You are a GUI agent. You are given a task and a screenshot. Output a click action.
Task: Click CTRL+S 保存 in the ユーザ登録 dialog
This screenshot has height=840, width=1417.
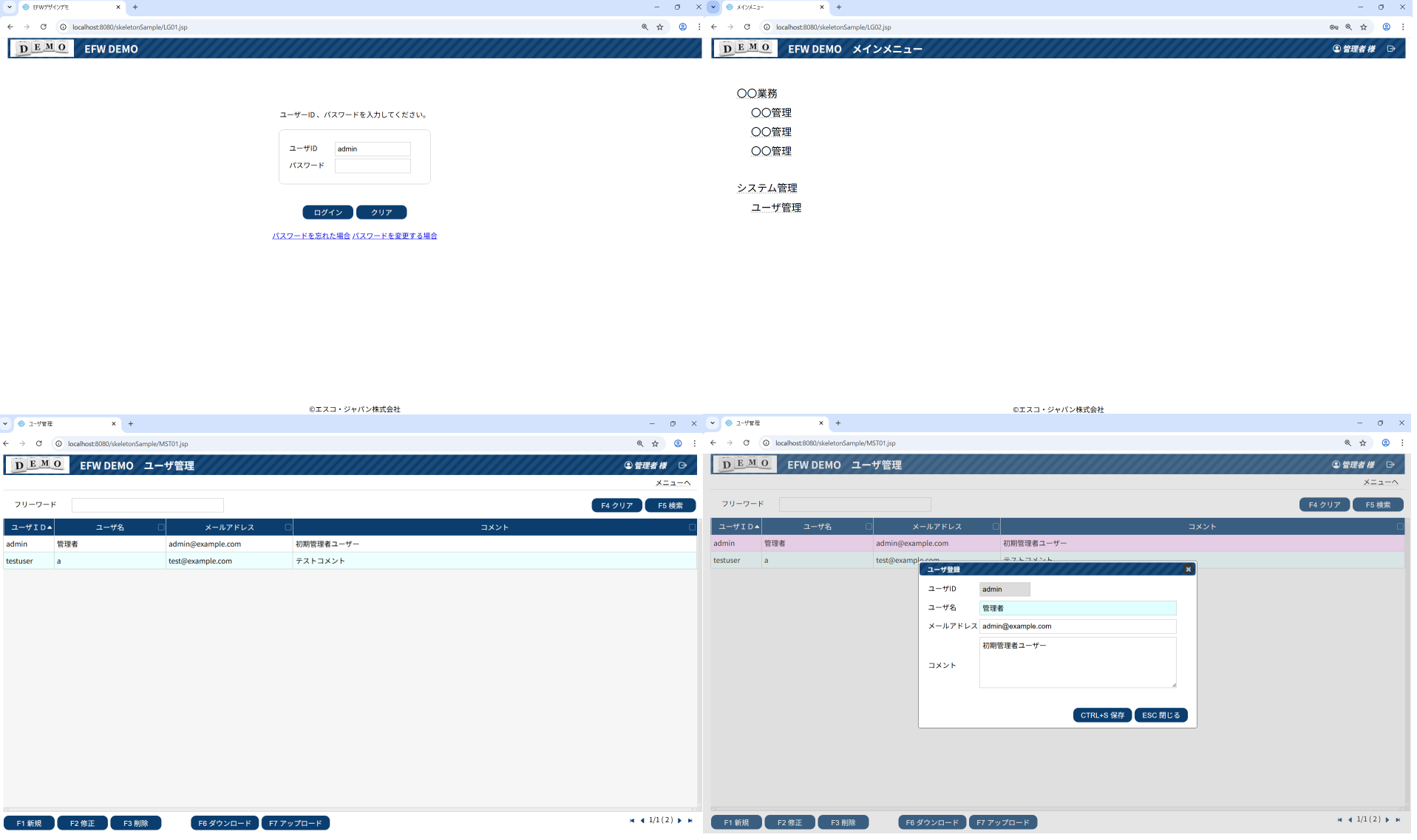tap(1102, 716)
